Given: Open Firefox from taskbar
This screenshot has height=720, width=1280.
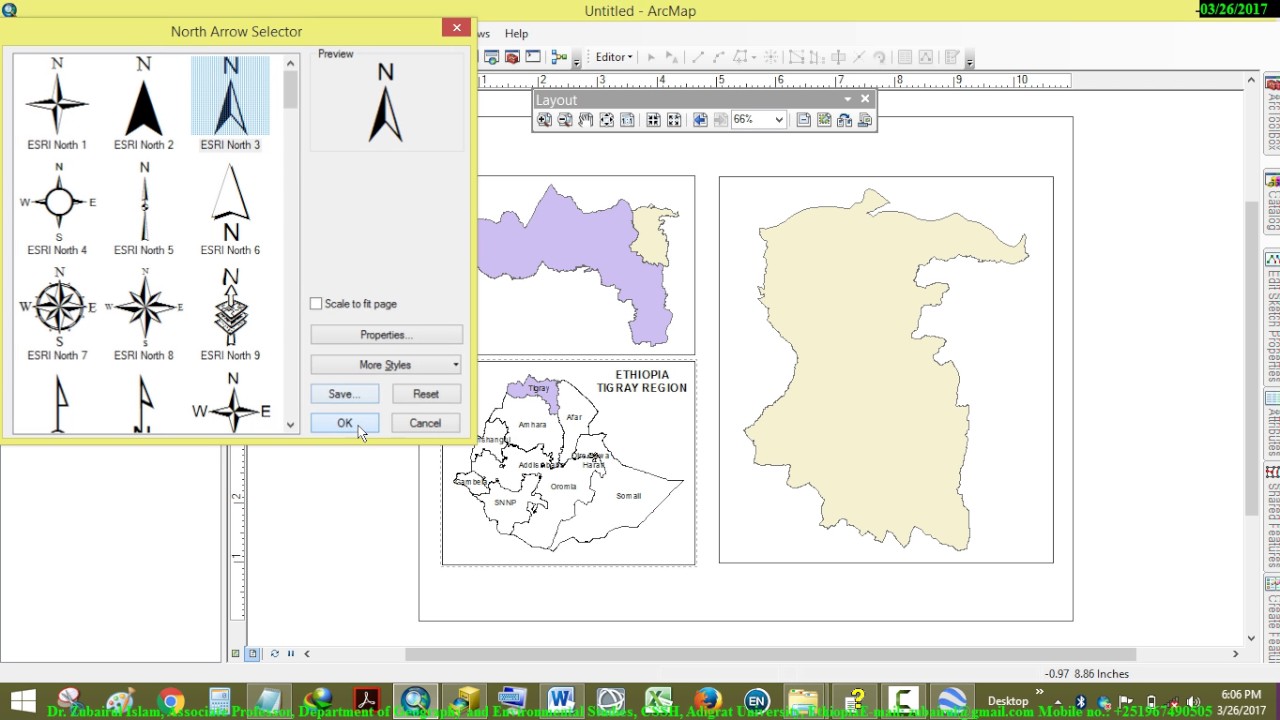Looking at the screenshot, I should click(x=708, y=700).
